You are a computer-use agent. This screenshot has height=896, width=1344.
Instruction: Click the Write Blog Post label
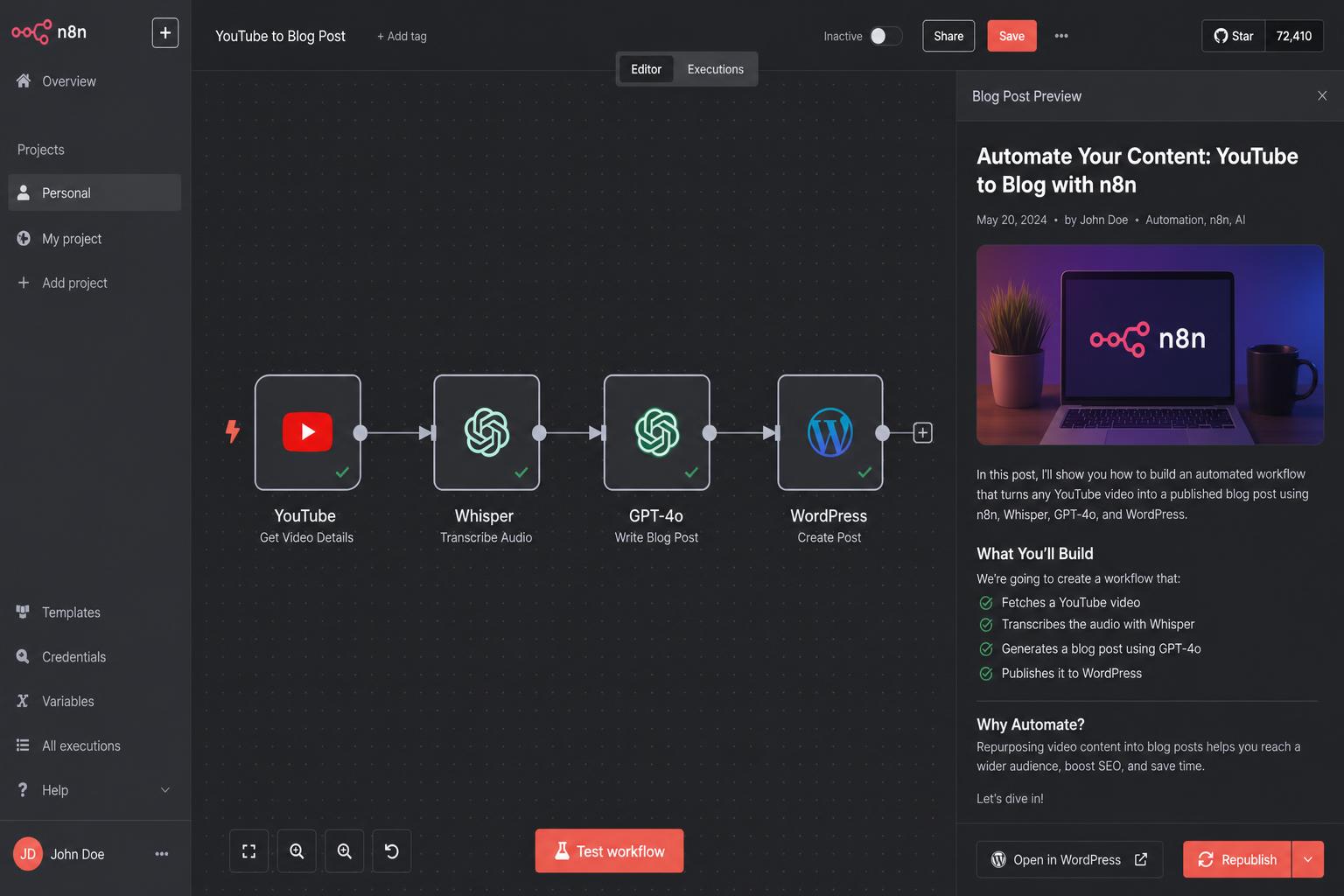656,537
